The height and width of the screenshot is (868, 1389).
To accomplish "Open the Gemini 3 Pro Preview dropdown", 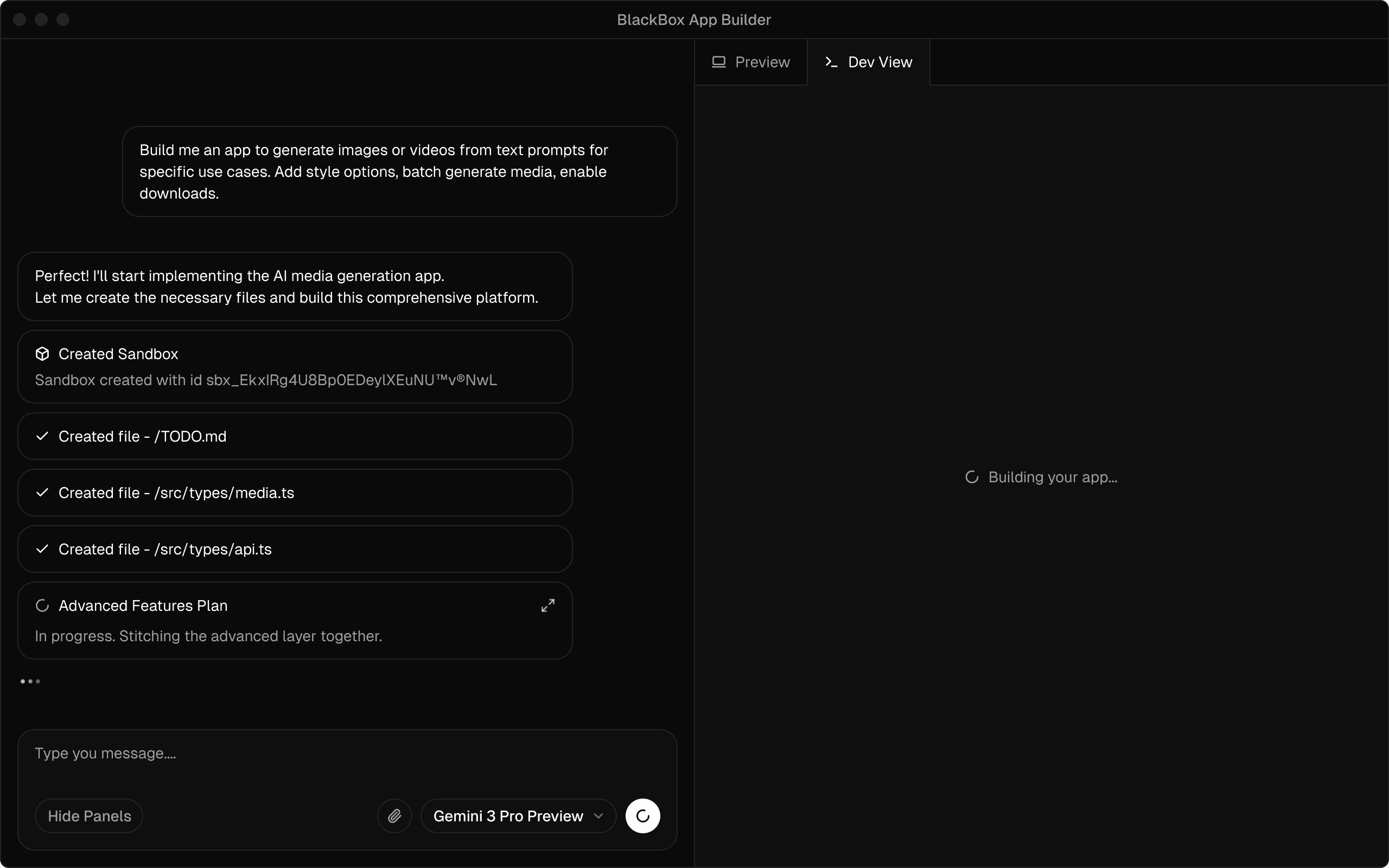I will coord(508,816).
